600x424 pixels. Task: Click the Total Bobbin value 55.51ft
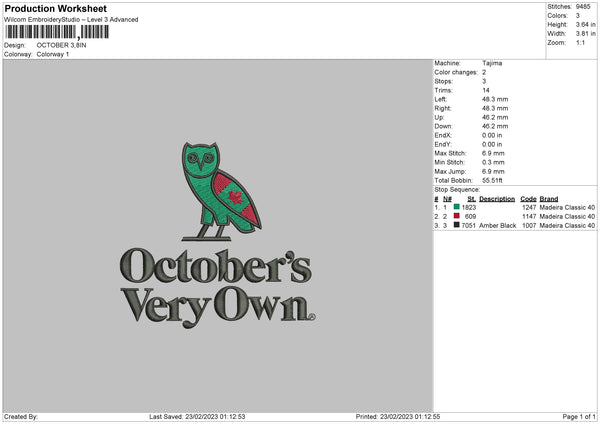[x=492, y=180]
